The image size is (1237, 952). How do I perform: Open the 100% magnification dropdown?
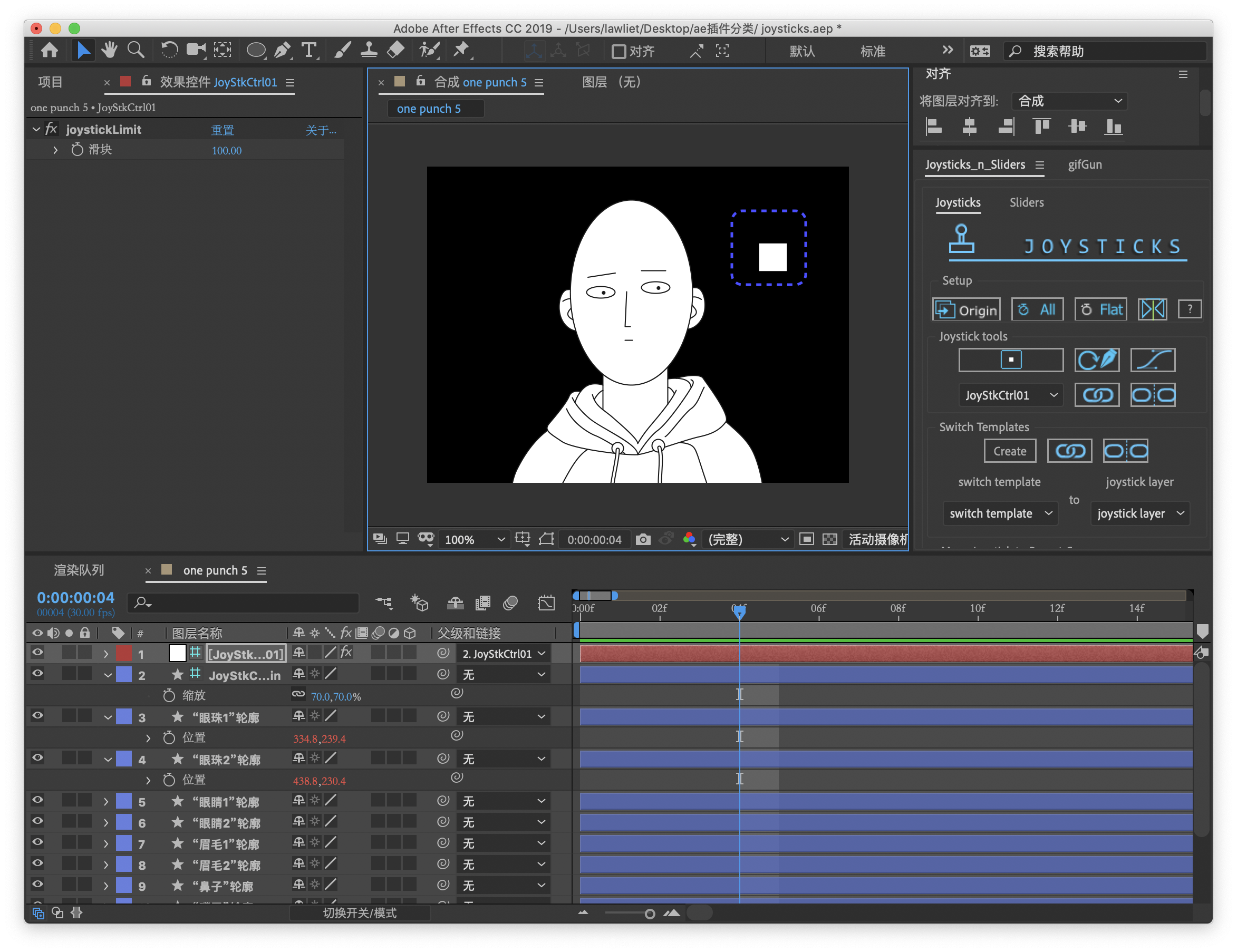(x=473, y=540)
